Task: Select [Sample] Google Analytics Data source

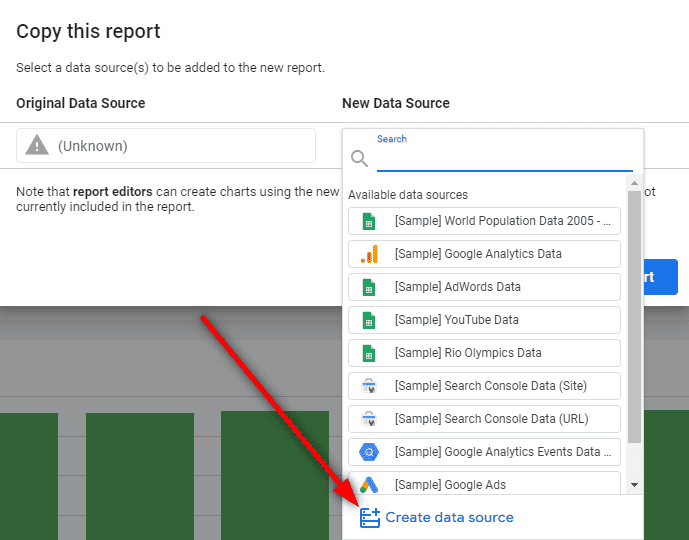Action: tap(484, 254)
